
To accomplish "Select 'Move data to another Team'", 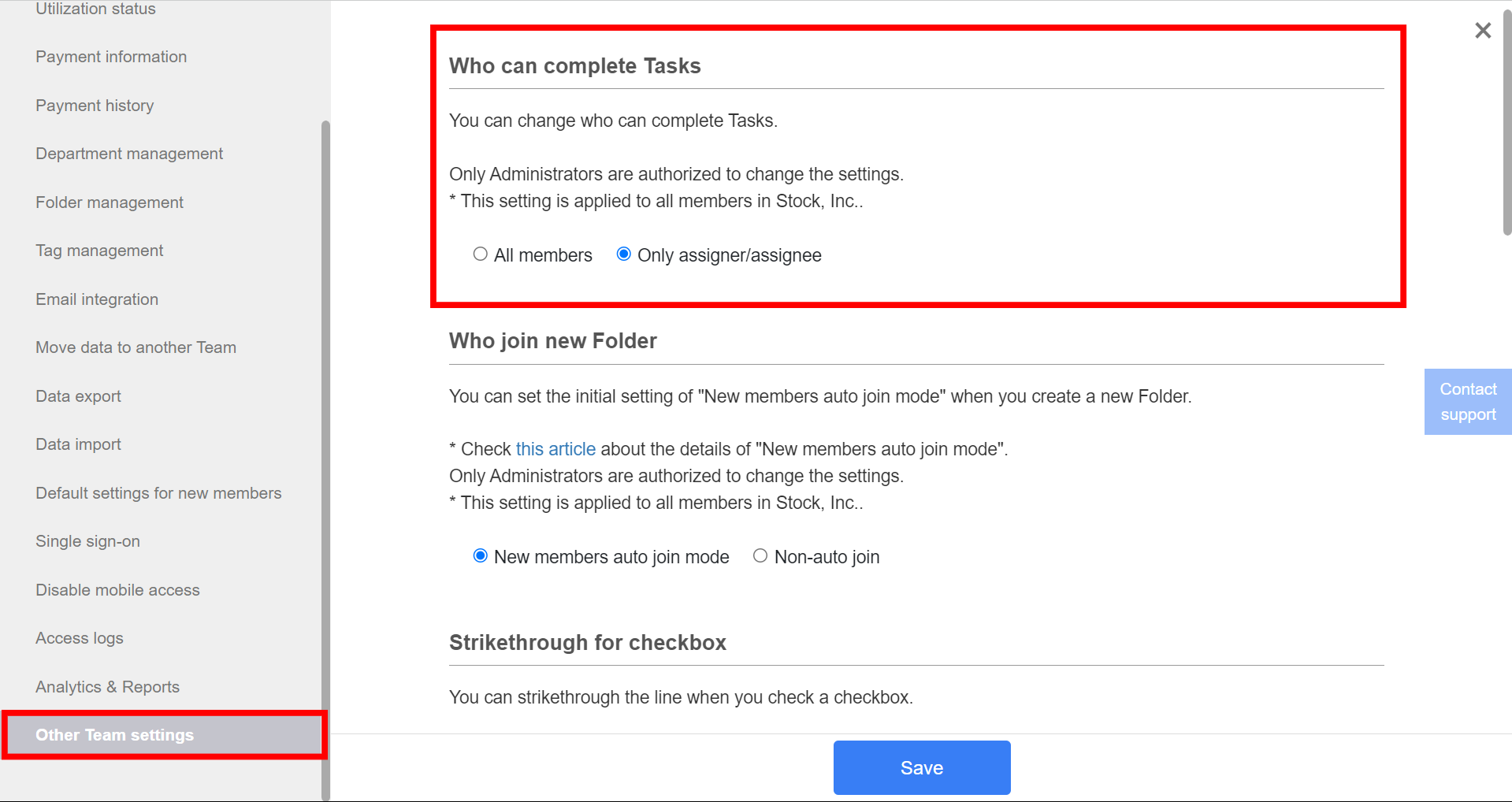I will pyautogui.click(x=136, y=347).
